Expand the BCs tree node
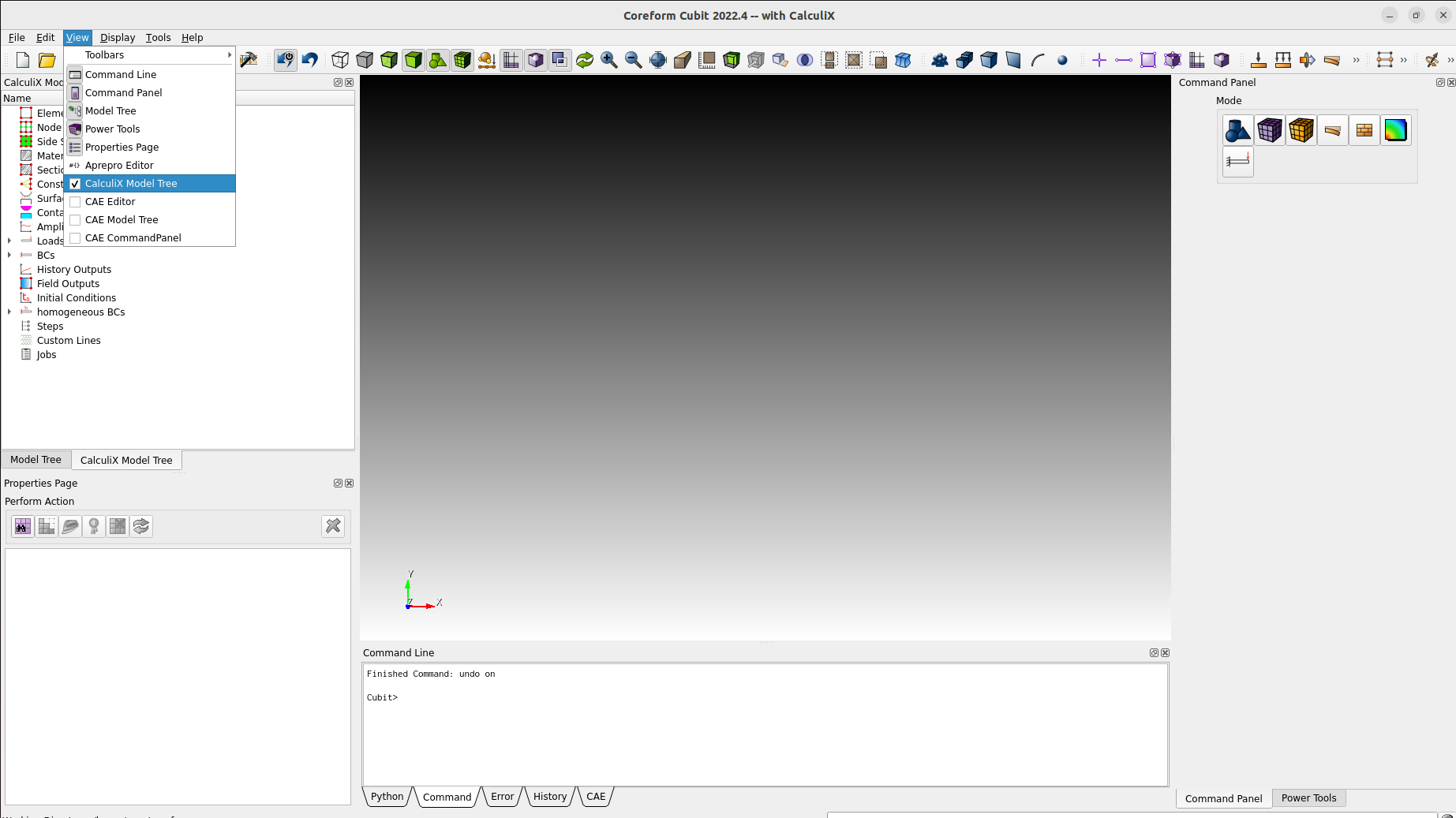The width and height of the screenshot is (1456, 818). tap(9, 256)
